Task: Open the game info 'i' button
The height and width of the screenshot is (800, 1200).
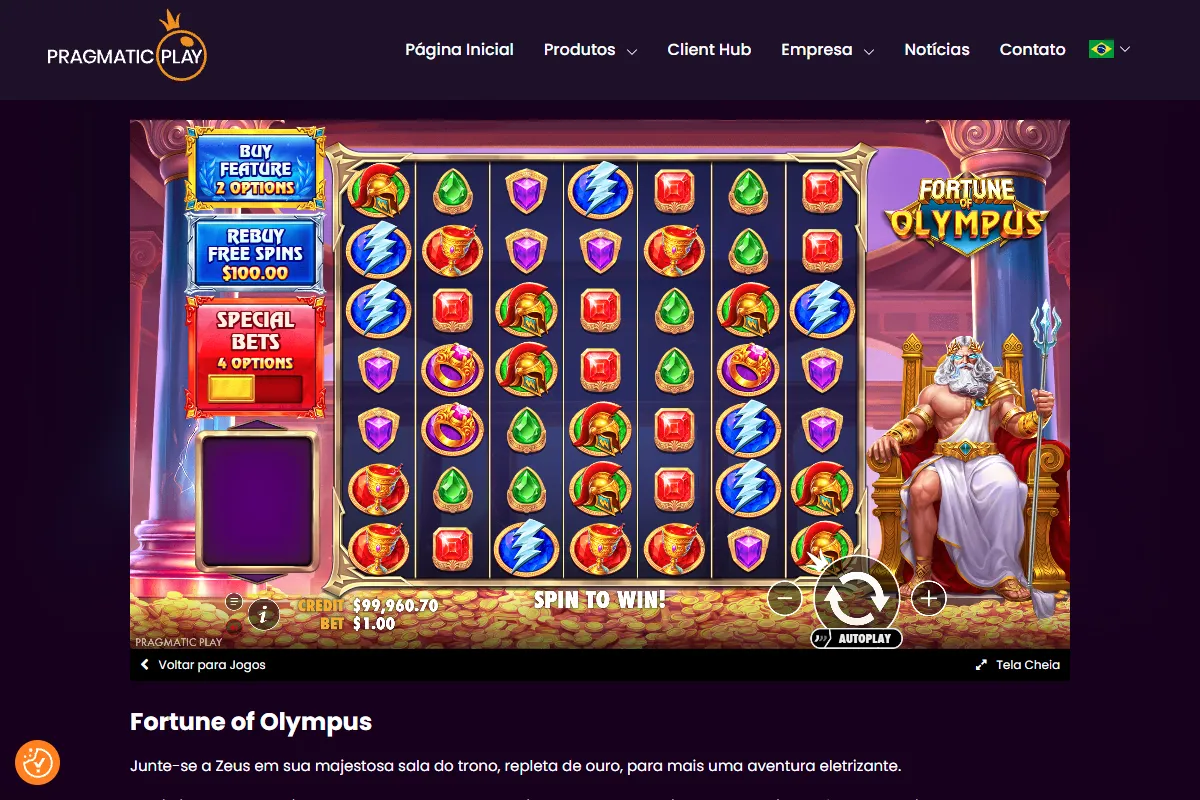Action: (x=263, y=614)
